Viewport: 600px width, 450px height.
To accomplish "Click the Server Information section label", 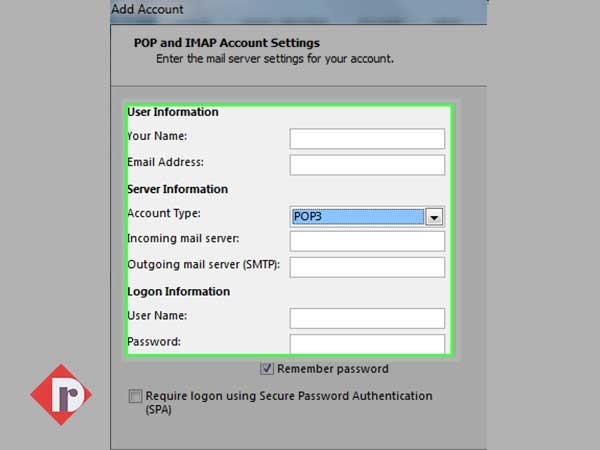I will coord(178,189).
